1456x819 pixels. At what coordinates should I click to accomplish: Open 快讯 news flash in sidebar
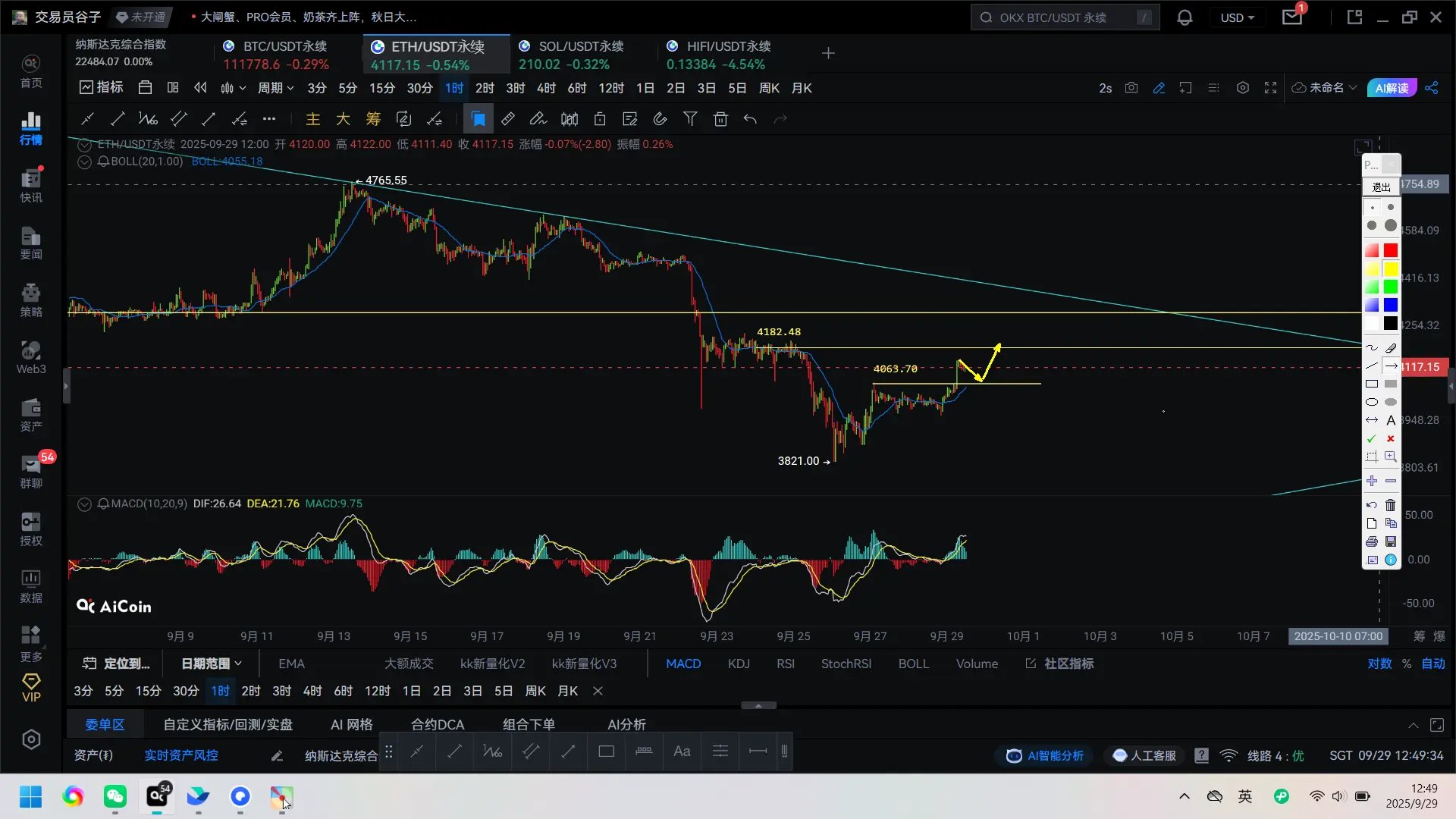(31, 186)
